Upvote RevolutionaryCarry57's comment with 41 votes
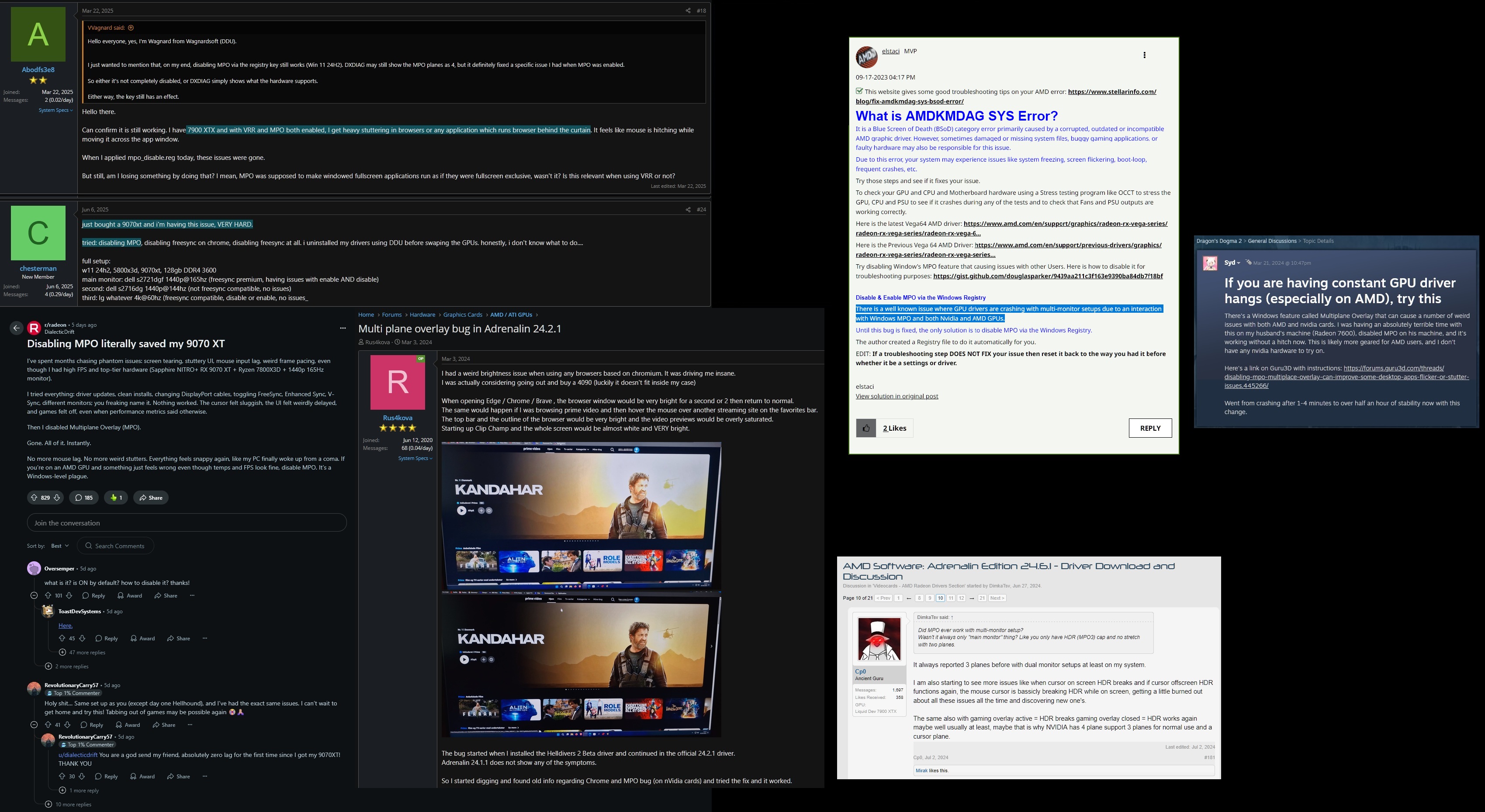The image size is (1485, 812). 48,724
